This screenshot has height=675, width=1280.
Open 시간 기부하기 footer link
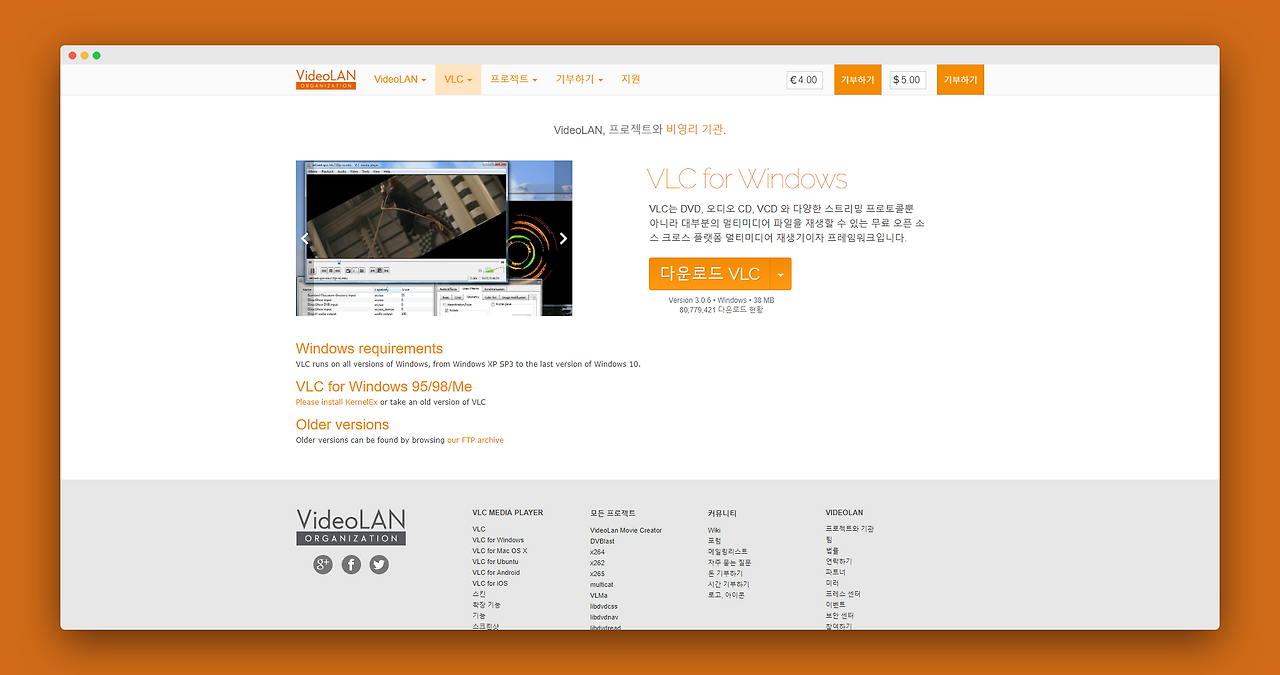(x=728, y=584)
